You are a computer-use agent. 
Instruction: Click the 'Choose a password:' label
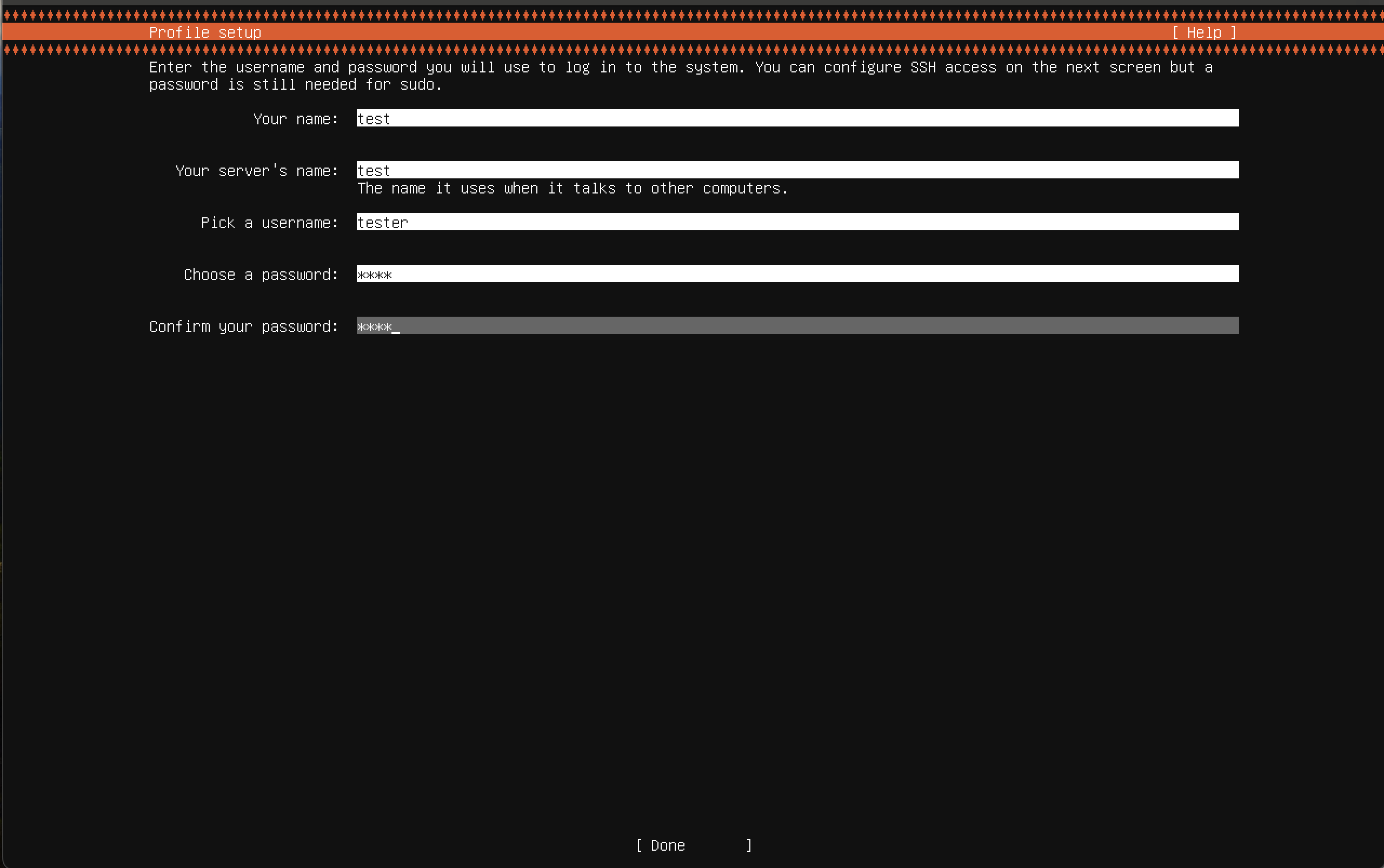tap(261, 275)
